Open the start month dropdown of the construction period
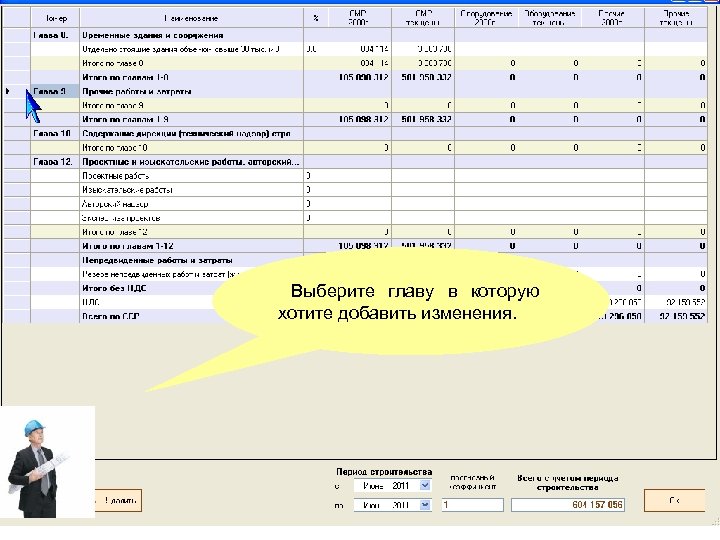 tap(425, 485)
